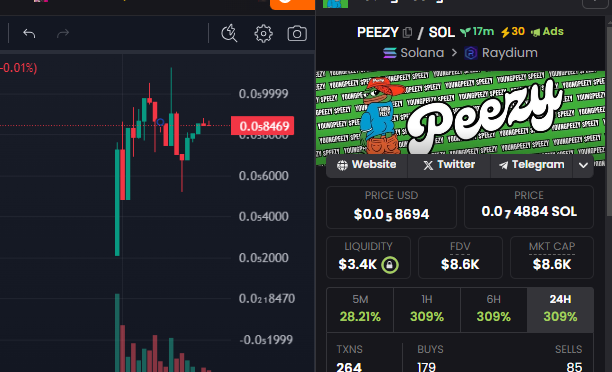Click the PRICE USD $0.0₅8694 box
This screenshot has width=612, height=372.
tap(391, 207)
